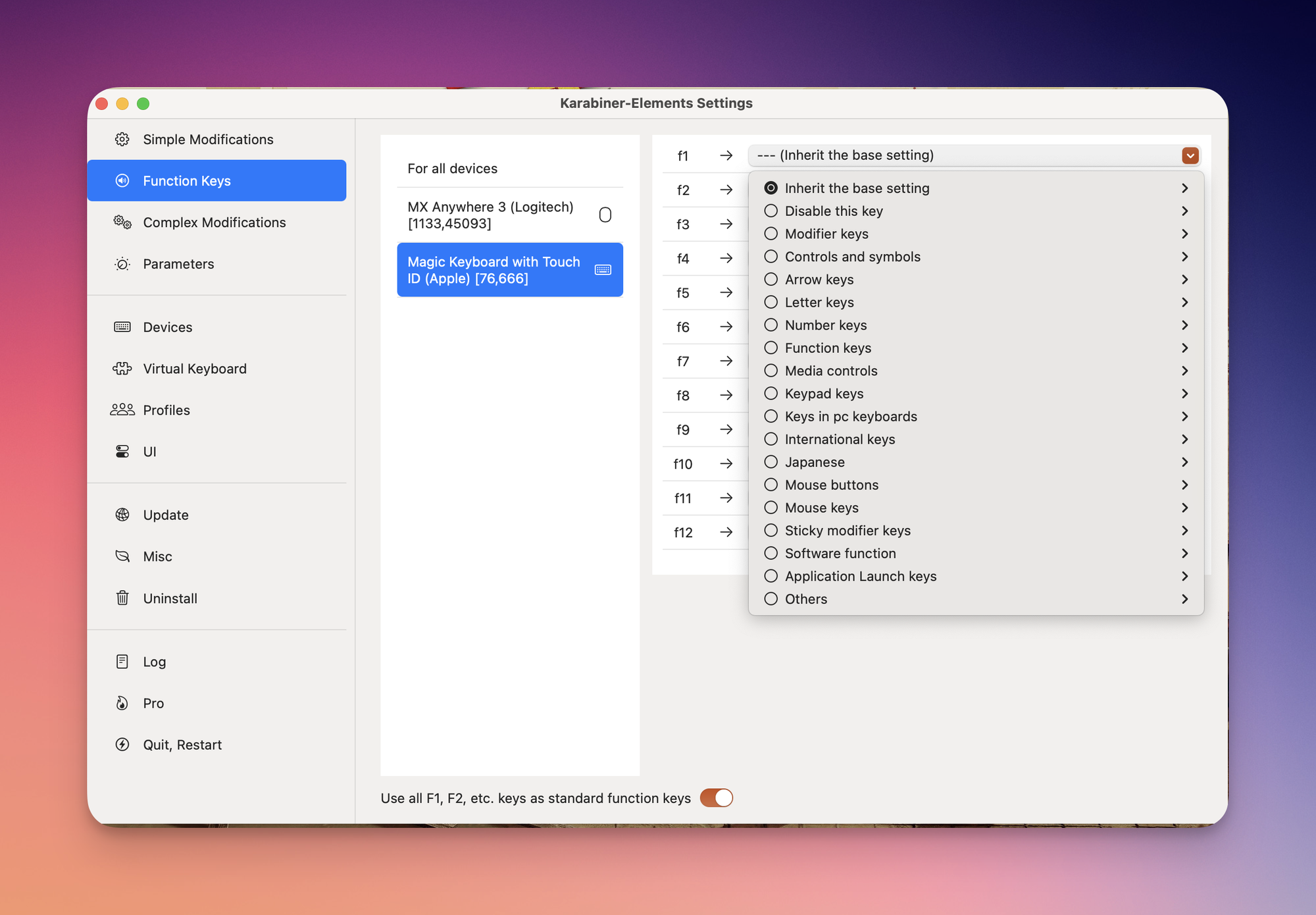1316x915 pixels.
Task: Click the f1 dropdown arrow button
Action: pyautogui.click(x=1190, y=155)
